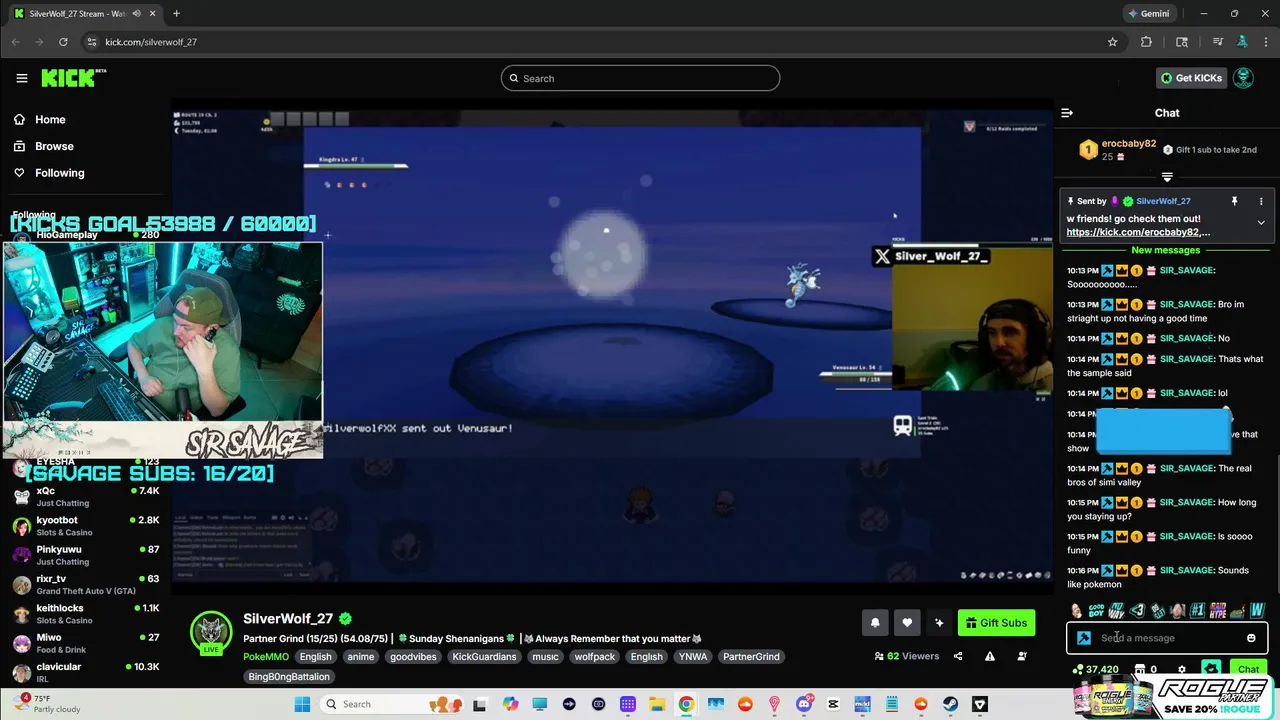Image resolution: width=1280 pixels, height=720 pixels.
Task: Focus the Kick search box
Action: 640,78
